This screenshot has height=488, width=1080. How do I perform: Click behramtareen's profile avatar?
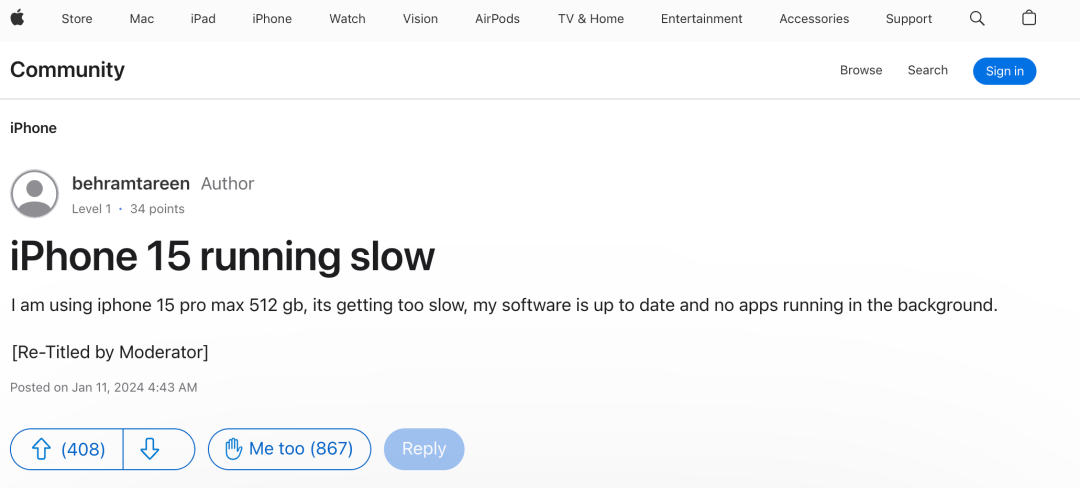34,193
